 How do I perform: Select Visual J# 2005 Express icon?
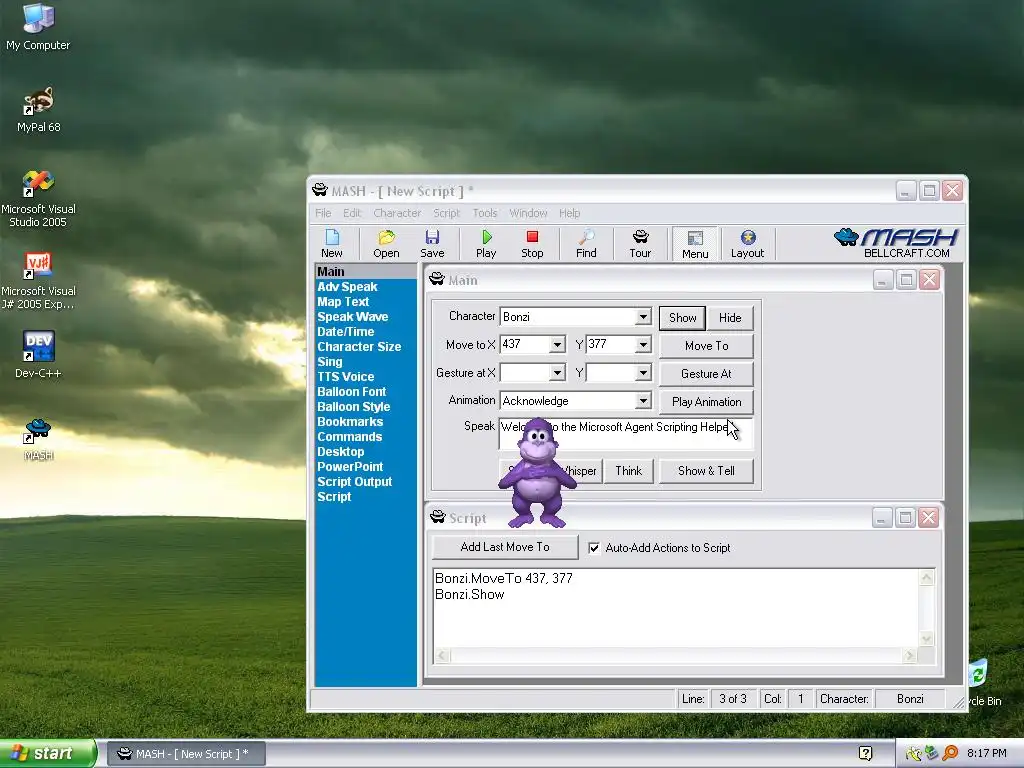click(38, 281)
